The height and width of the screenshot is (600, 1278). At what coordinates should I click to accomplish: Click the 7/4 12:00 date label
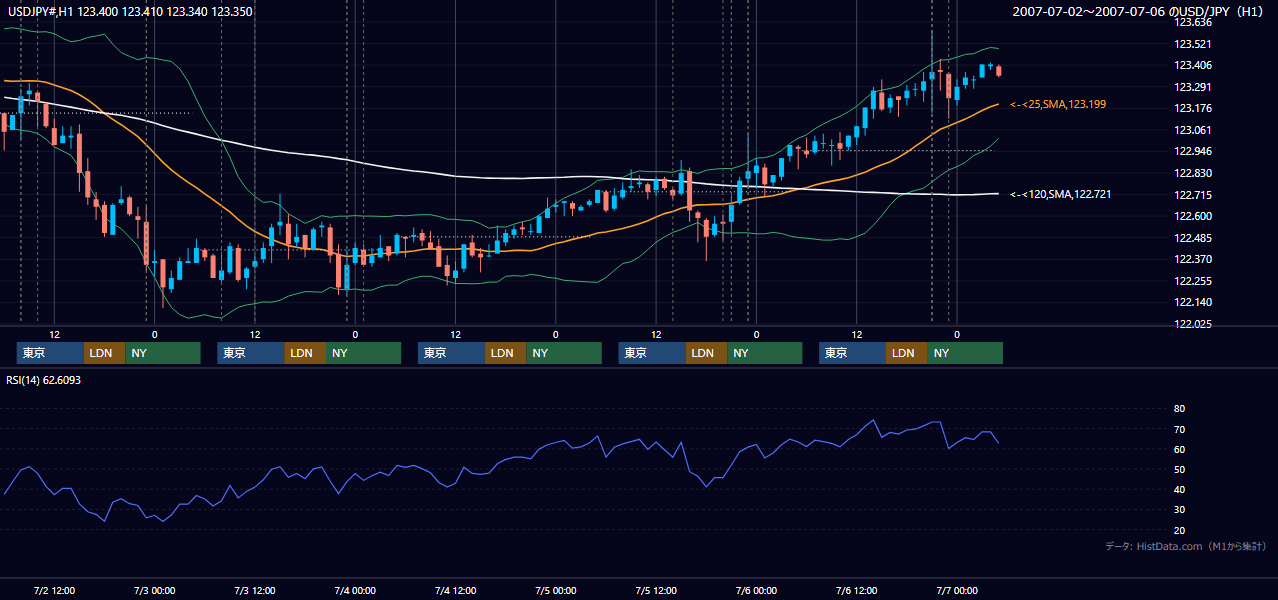pyautogui.click(x=455, y=590)
